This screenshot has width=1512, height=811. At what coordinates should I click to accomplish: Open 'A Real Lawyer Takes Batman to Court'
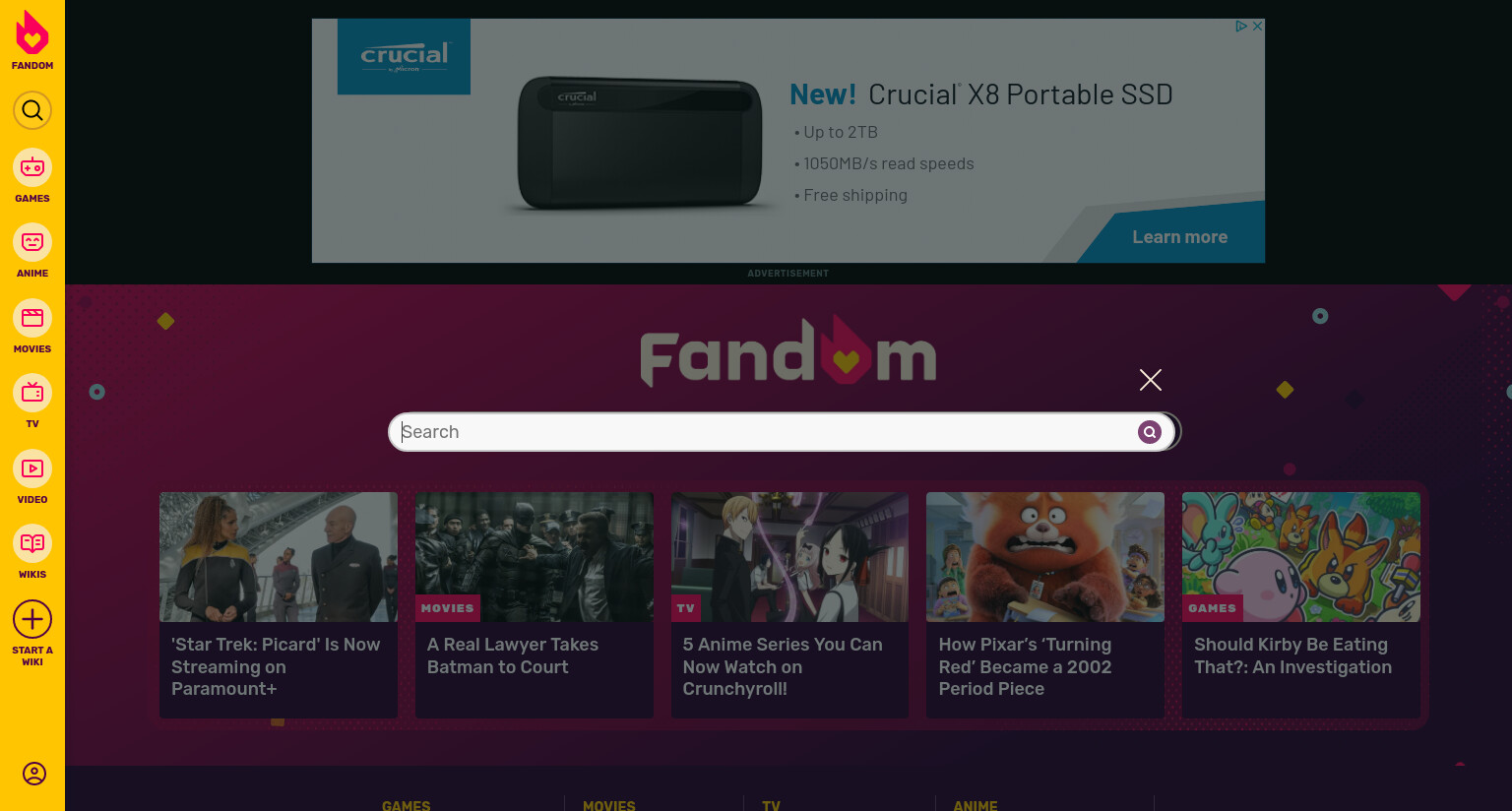513,655
